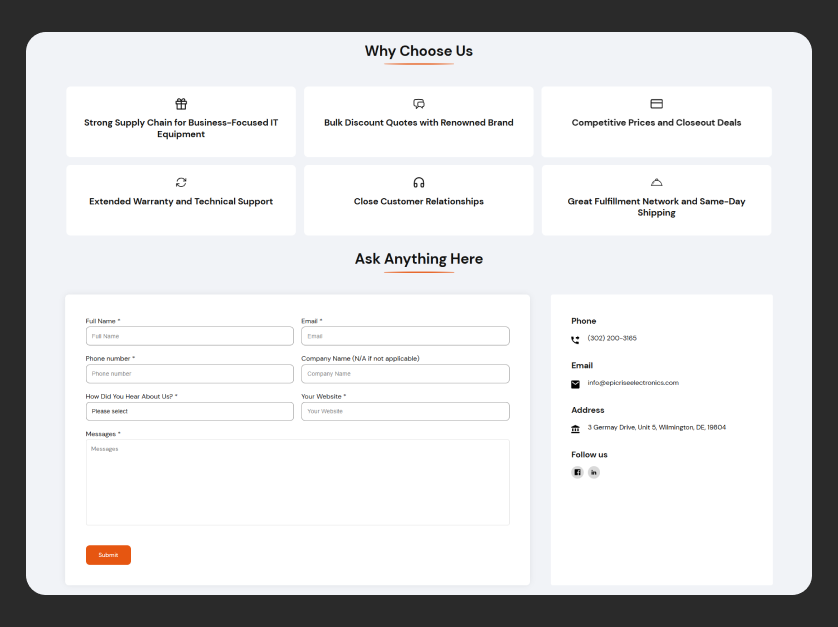The height and width of the screenshot is (627, 838).
Task: Open the Facebook icon under Follow us
Action: [577, 472]
